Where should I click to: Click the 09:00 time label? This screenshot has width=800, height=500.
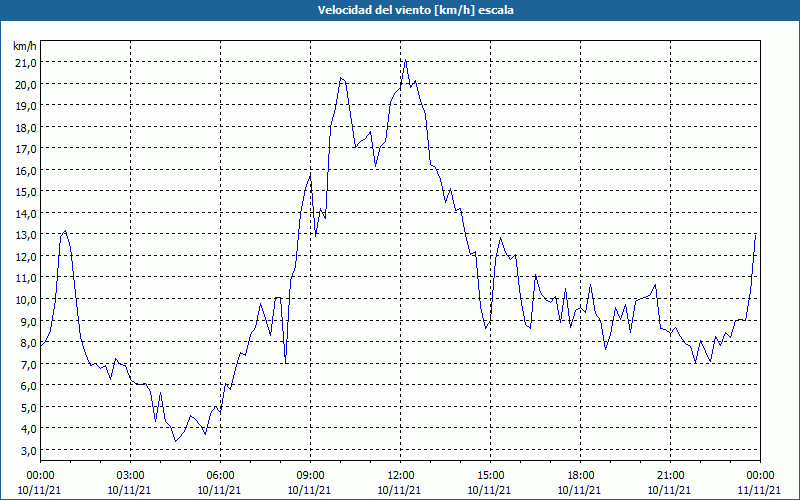pyautogui.click(x=310, y=476)
